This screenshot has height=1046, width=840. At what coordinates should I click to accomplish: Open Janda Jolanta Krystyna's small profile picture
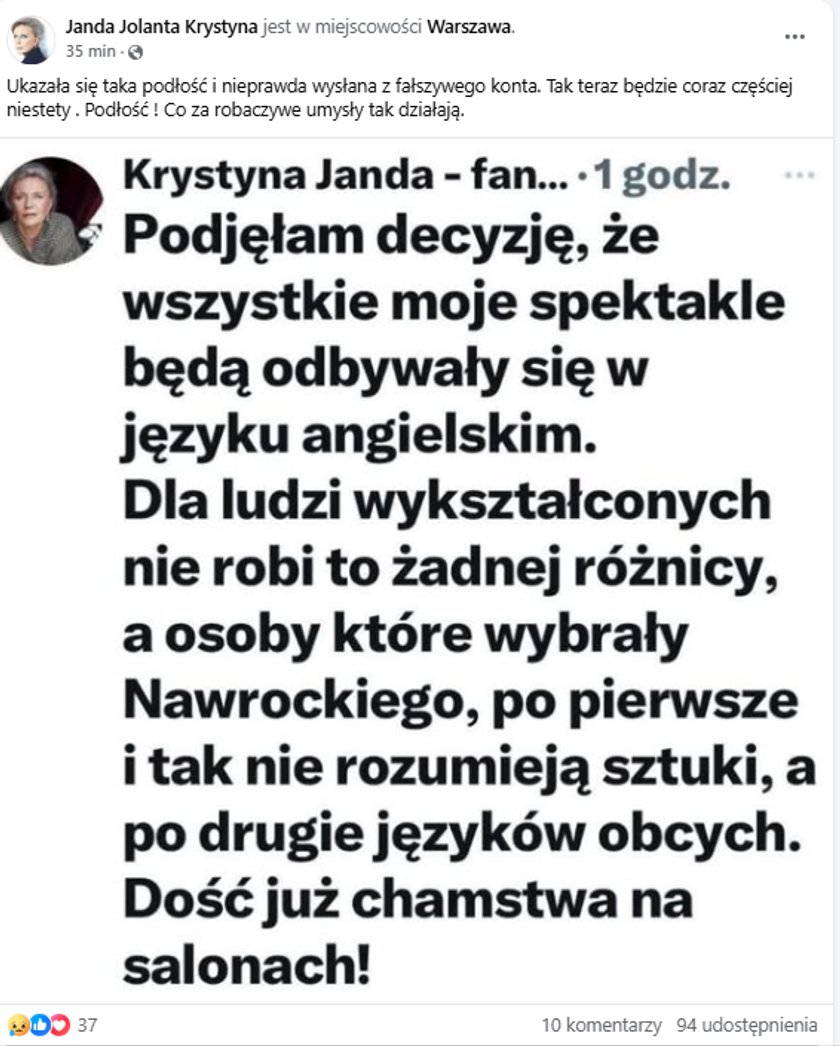pos(31,40)
